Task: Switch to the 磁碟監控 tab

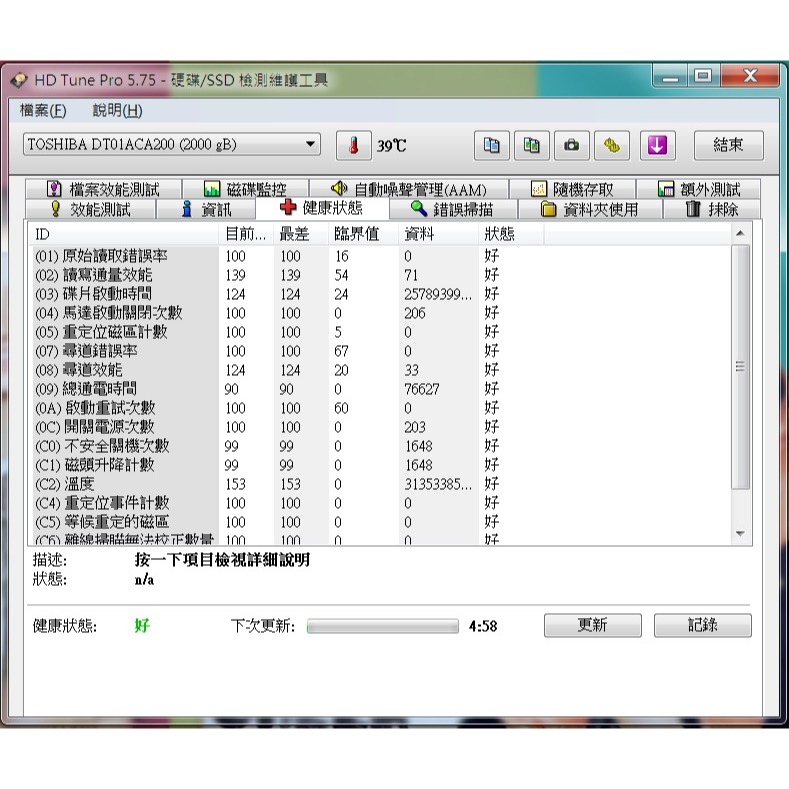Action: 246,189
